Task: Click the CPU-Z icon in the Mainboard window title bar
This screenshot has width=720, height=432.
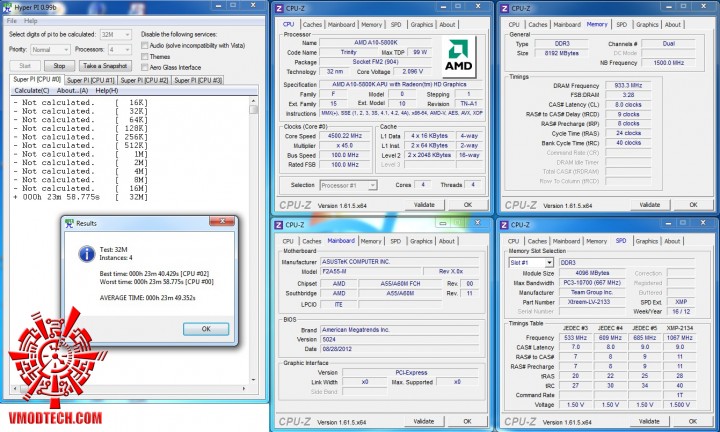Action: [278, 224]
